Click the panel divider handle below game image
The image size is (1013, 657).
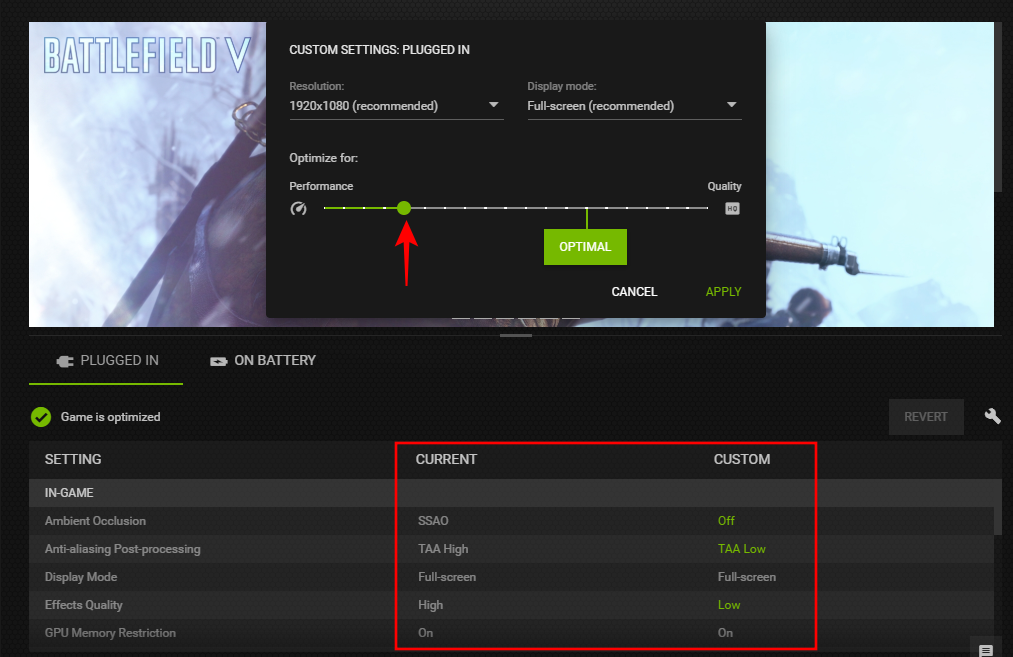pyautogui.click(x=516, y=335)
